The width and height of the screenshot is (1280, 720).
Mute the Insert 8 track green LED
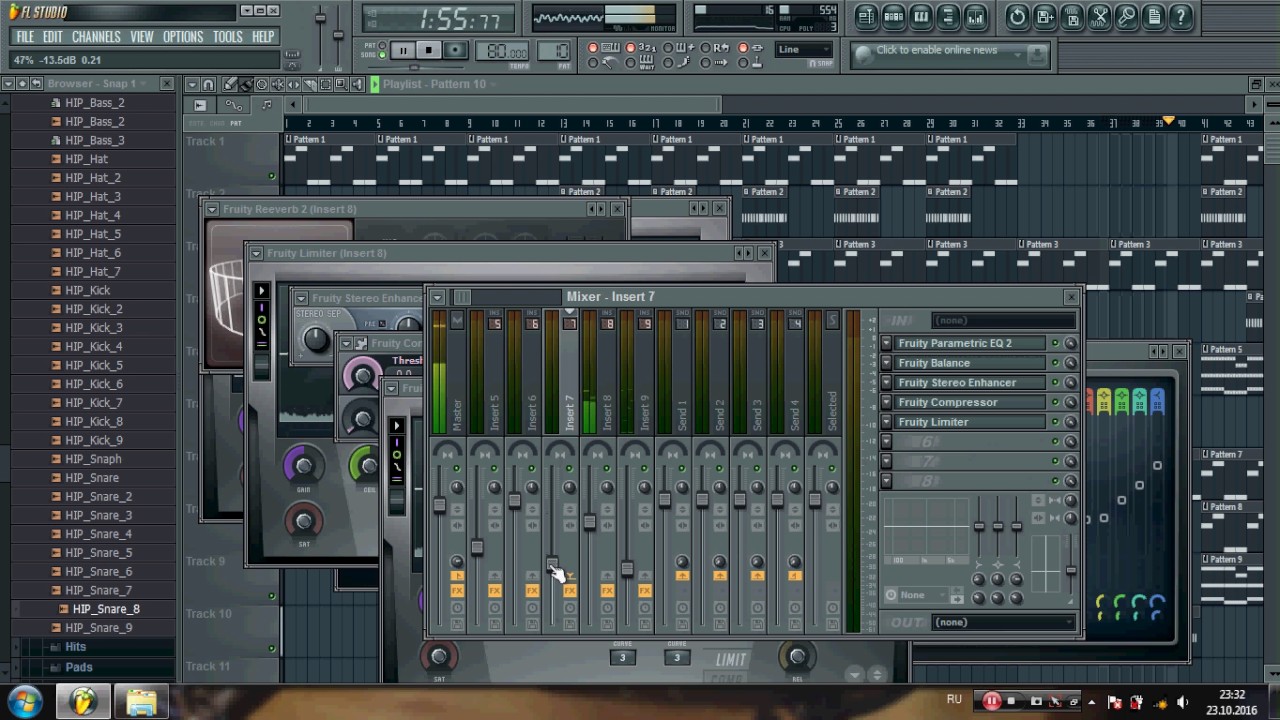(x=607, y=468)
